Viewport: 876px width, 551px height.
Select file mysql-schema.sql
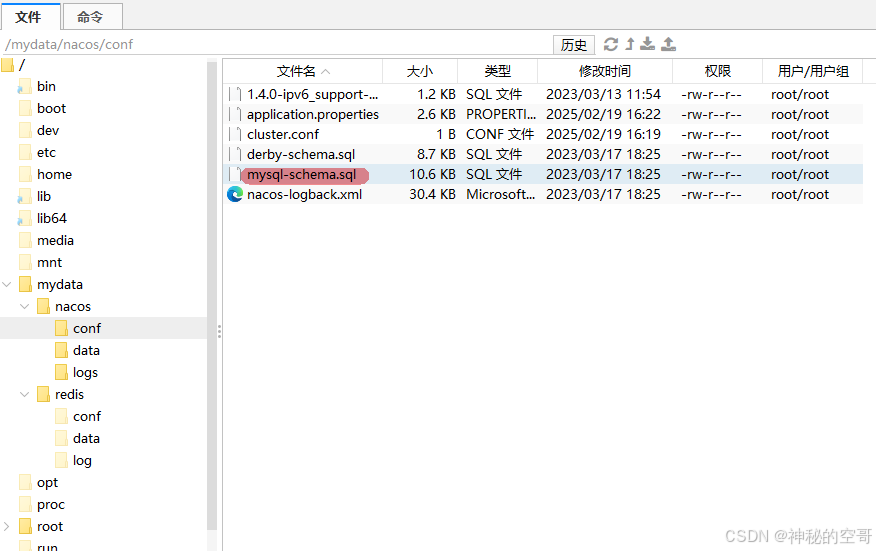302,174
